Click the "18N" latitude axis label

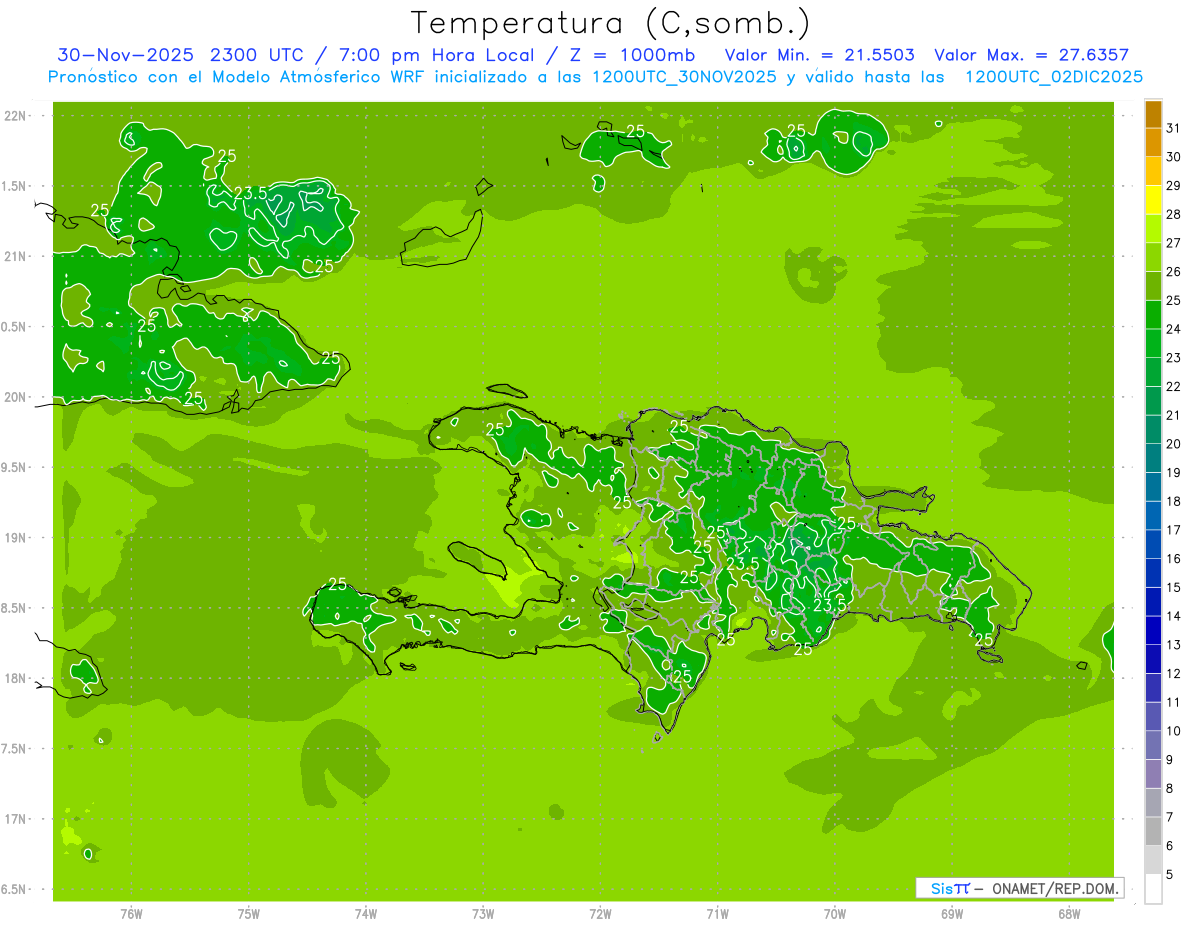tap(16, 678)
